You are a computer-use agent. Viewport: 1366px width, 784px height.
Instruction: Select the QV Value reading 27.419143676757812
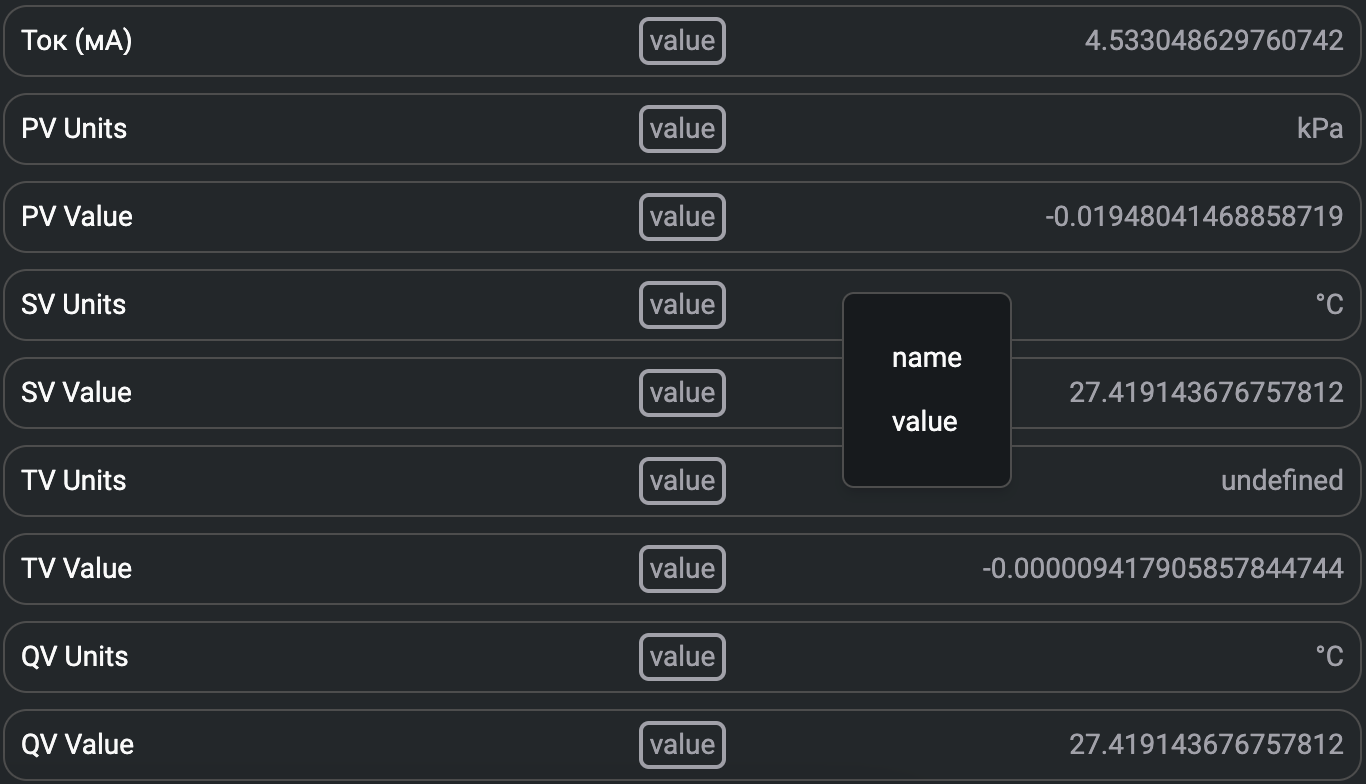tap(1206, 745)
